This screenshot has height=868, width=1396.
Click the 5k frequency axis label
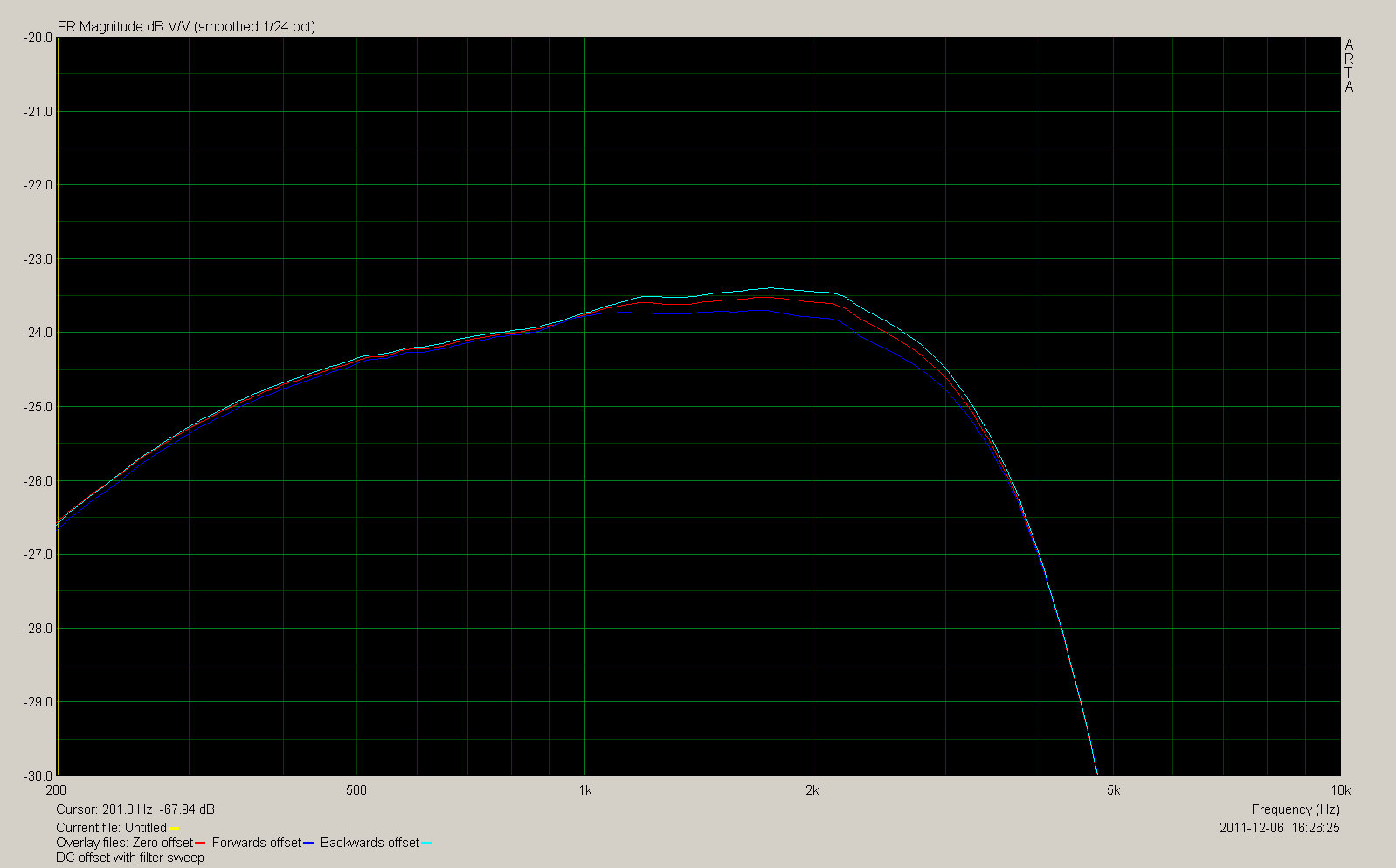click(1113, 790)
